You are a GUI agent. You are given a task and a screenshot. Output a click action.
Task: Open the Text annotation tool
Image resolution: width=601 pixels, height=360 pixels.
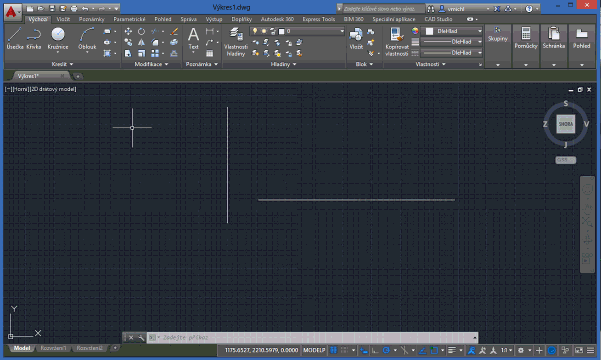coord(194,38)
